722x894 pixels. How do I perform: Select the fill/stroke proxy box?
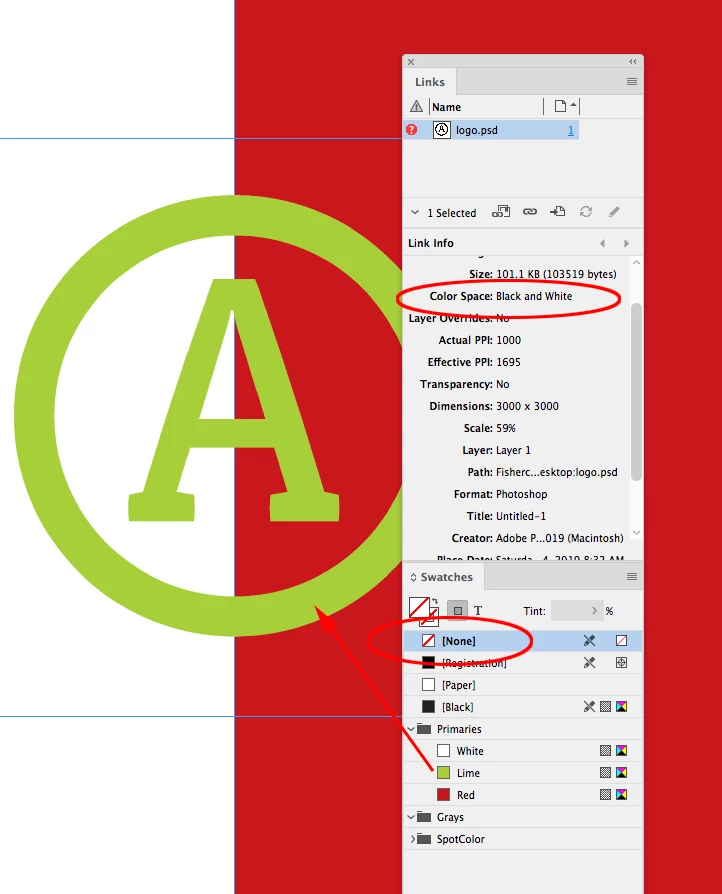pyautogui.click(x=423, y=611)
